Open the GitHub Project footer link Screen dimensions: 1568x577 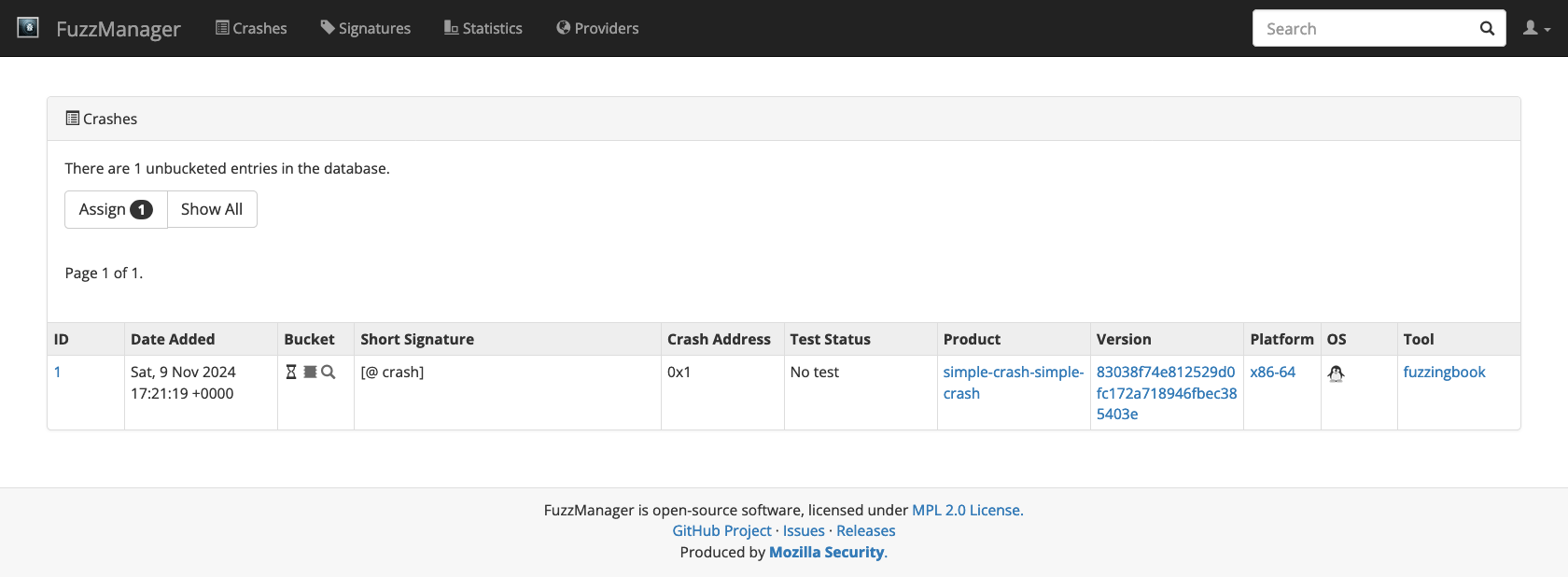[721, 530]
